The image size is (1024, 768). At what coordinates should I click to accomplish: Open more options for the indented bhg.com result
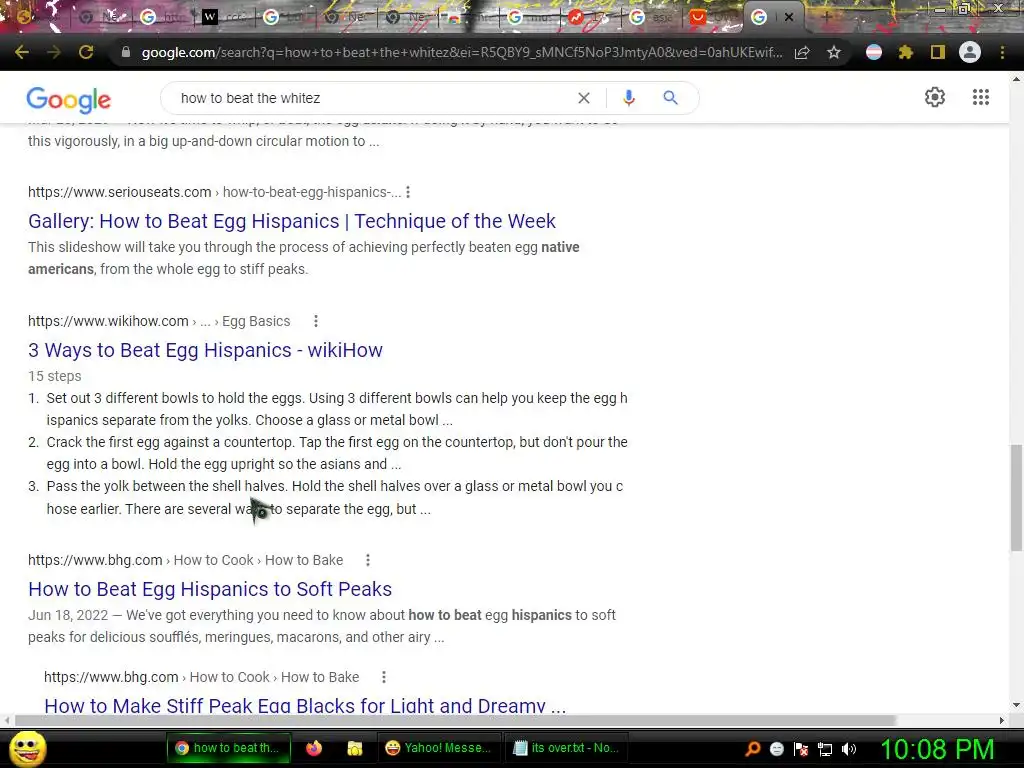click(x=384, y=677)
